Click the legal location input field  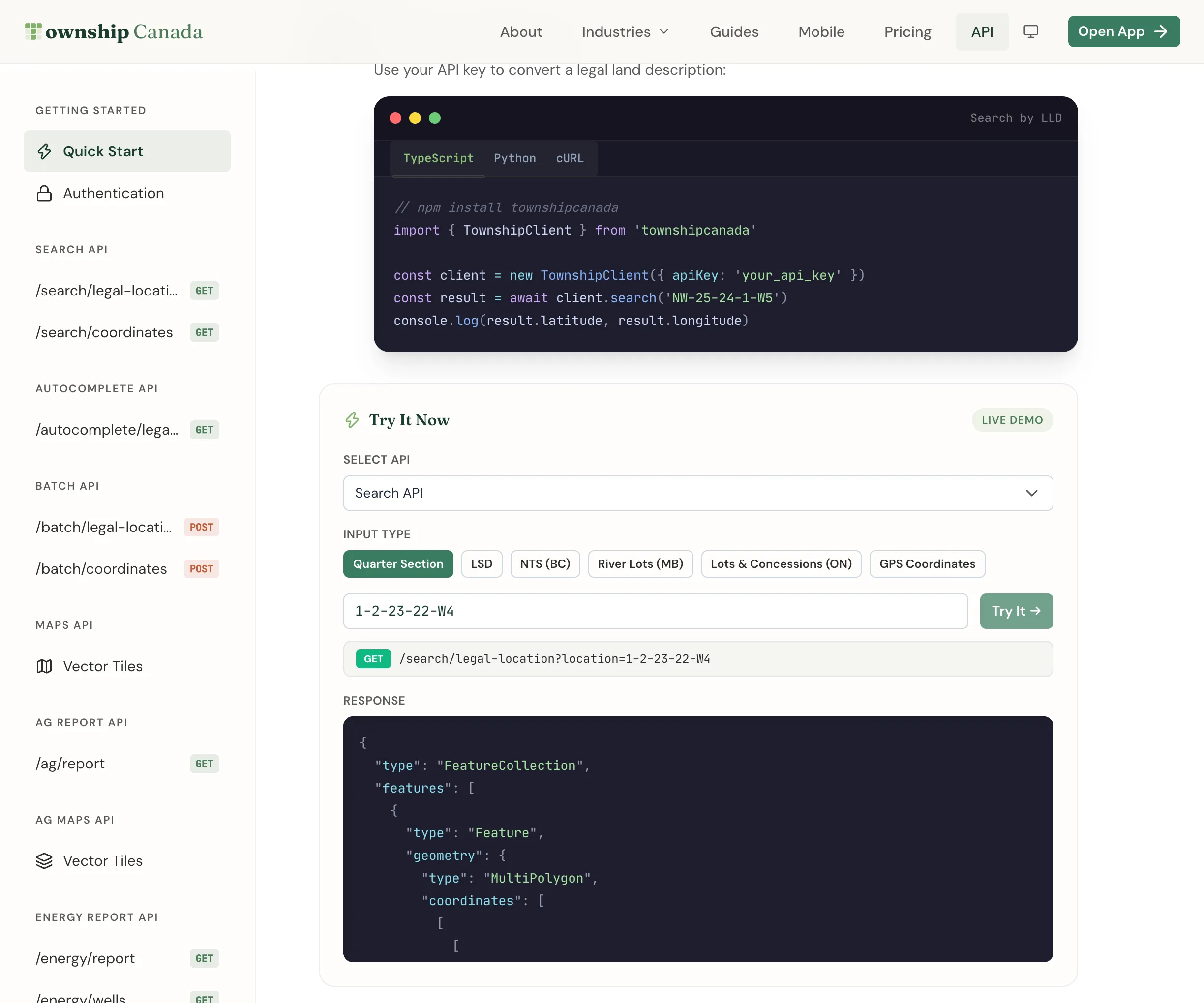(x=655, y=611)
